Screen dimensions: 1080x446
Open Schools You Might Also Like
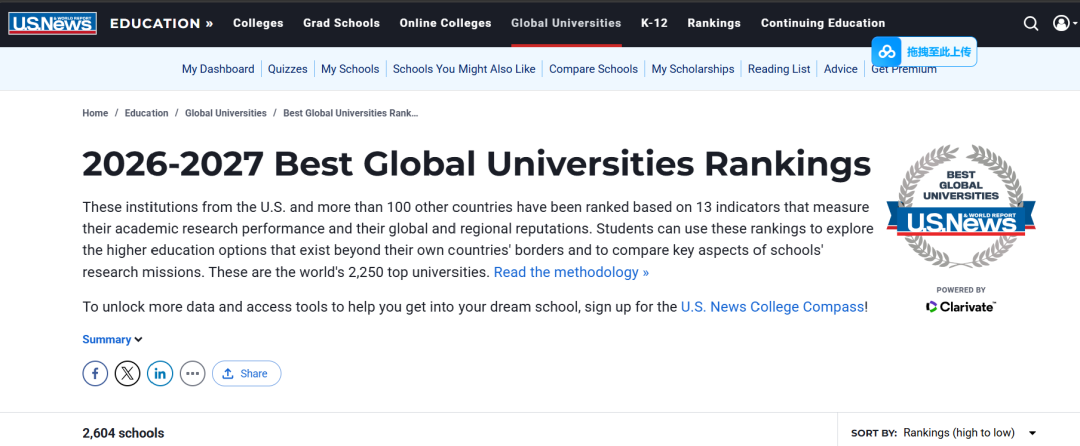(x=464, y=69)
